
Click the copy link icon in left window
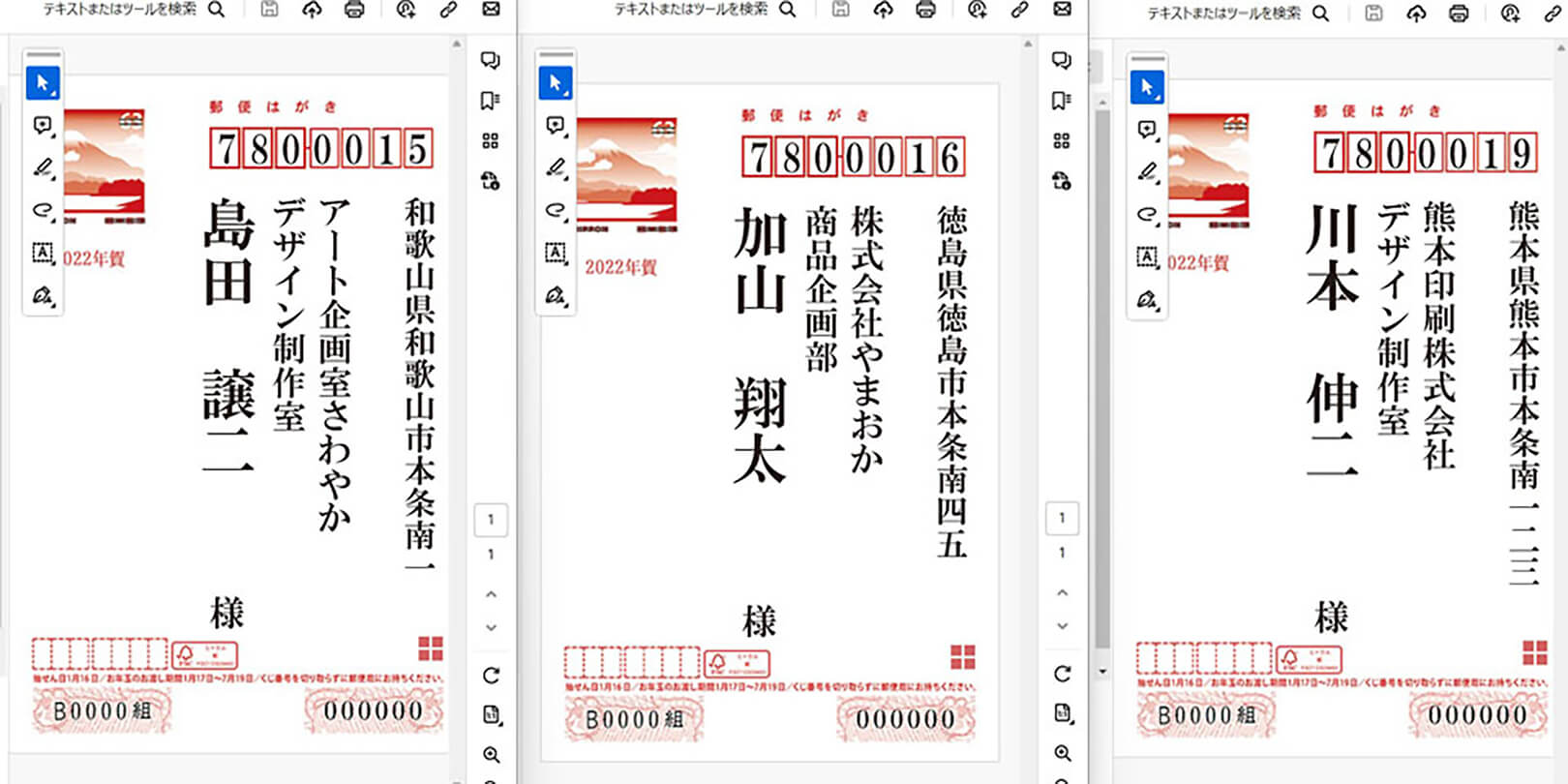pyautogui.click(x=448, y=10)
